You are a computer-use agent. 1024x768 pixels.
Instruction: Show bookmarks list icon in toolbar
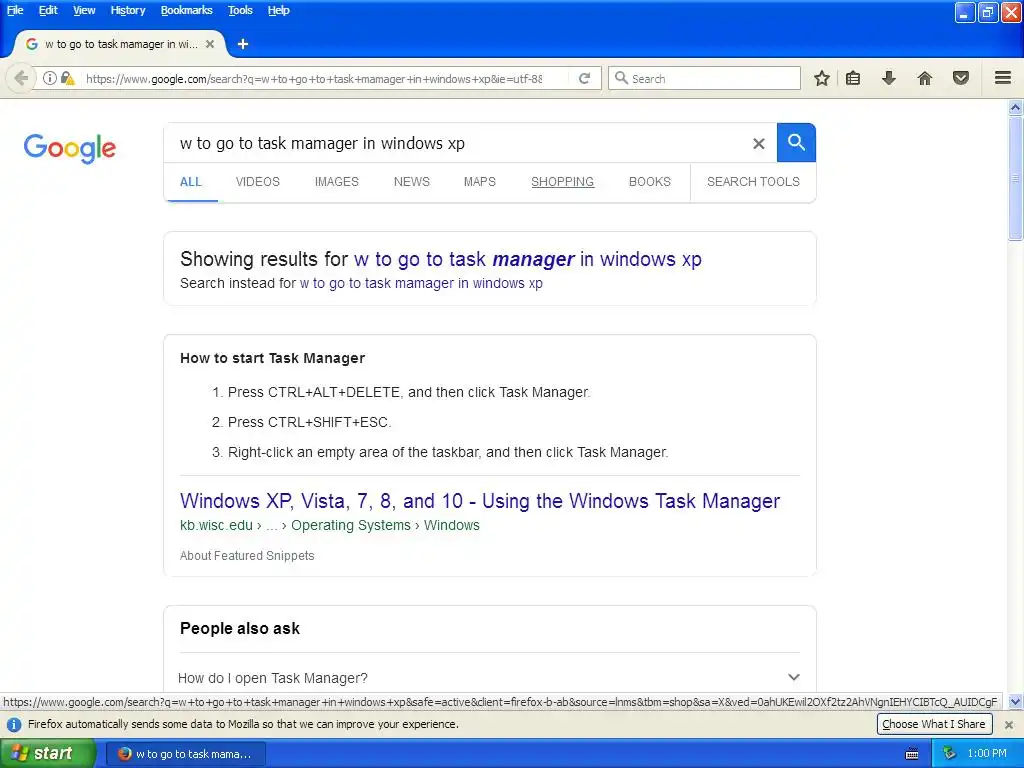point(853,78)
